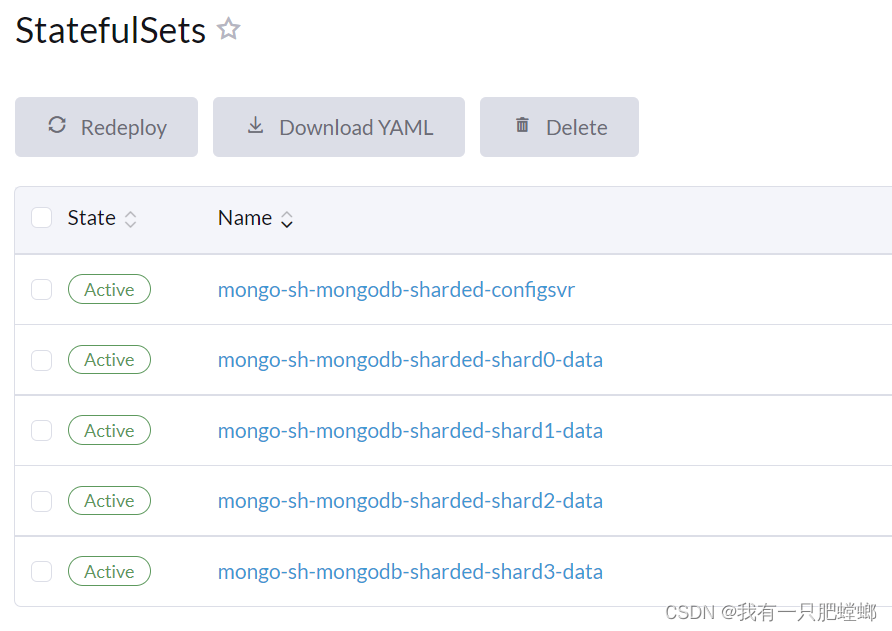Open mongo-sh-mongodb-sharded-shard2-data link
The height and width of the screenshot is (631, 892).
point(410,501)
